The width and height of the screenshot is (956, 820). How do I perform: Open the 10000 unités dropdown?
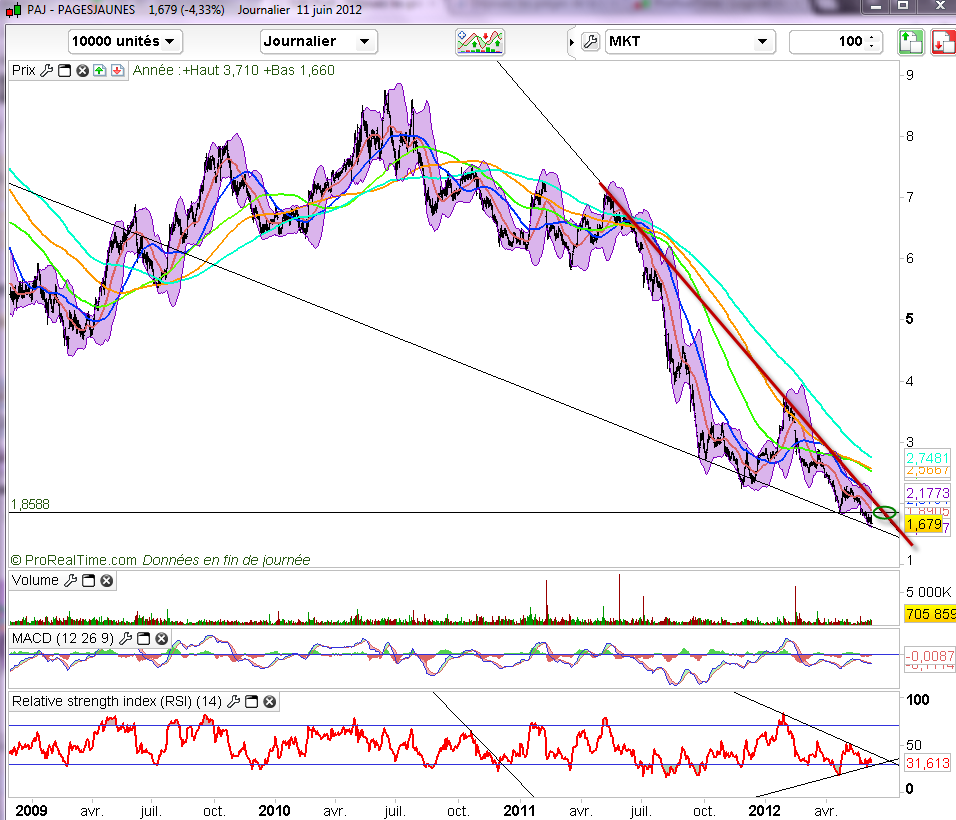pyautogui.click(x=125, y=42)
